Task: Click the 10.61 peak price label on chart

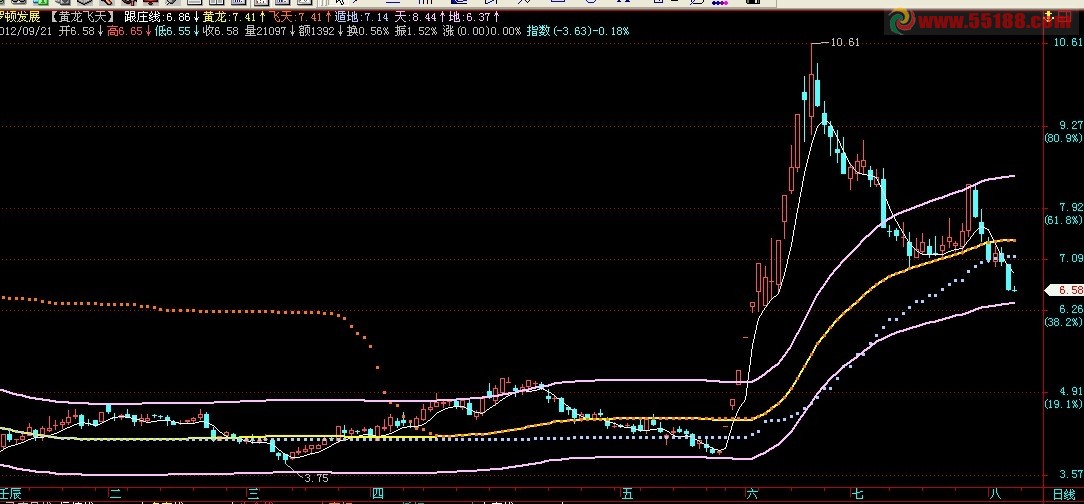Action: pos(845,42)
